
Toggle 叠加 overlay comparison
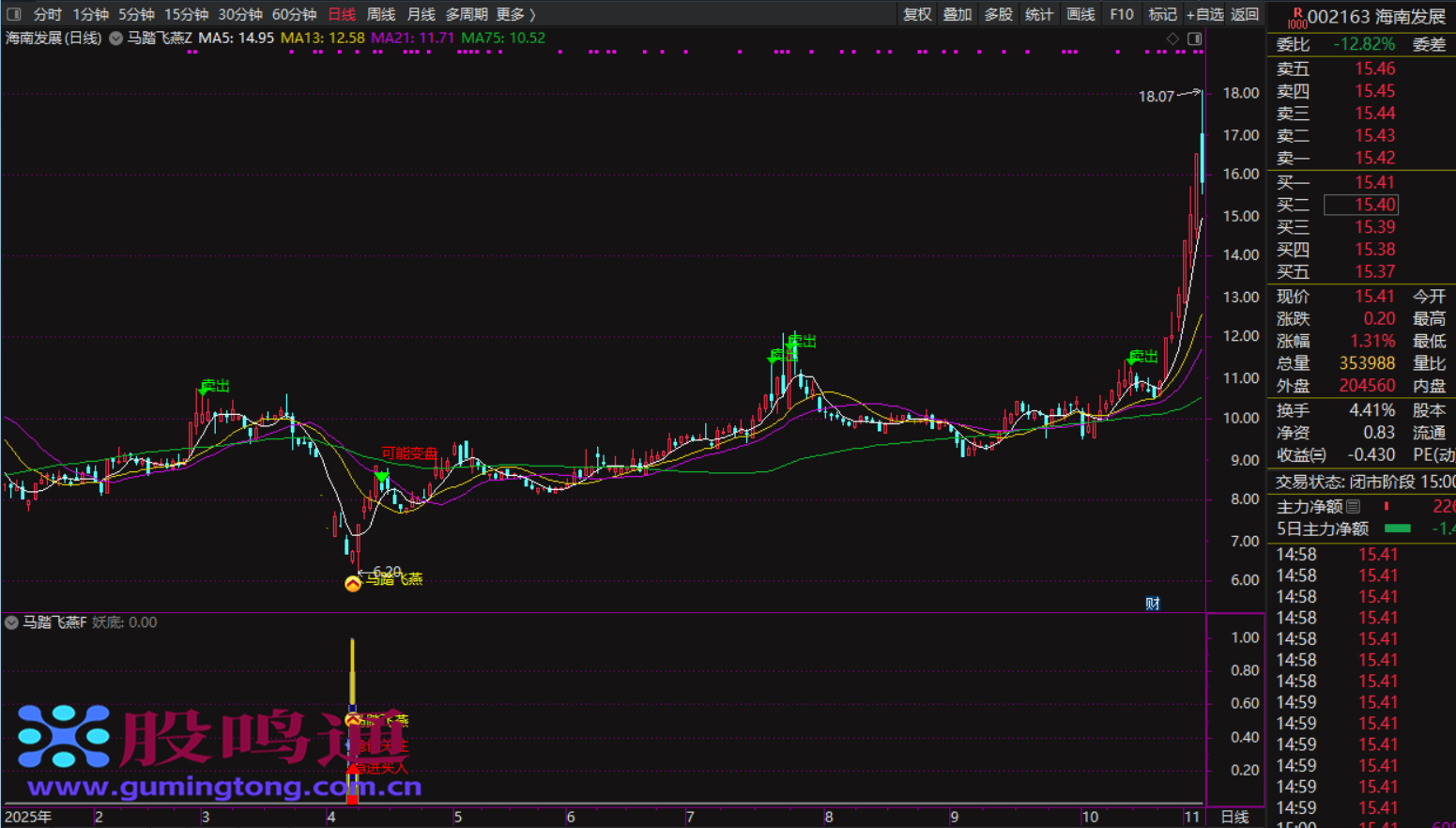pos(957,14)
